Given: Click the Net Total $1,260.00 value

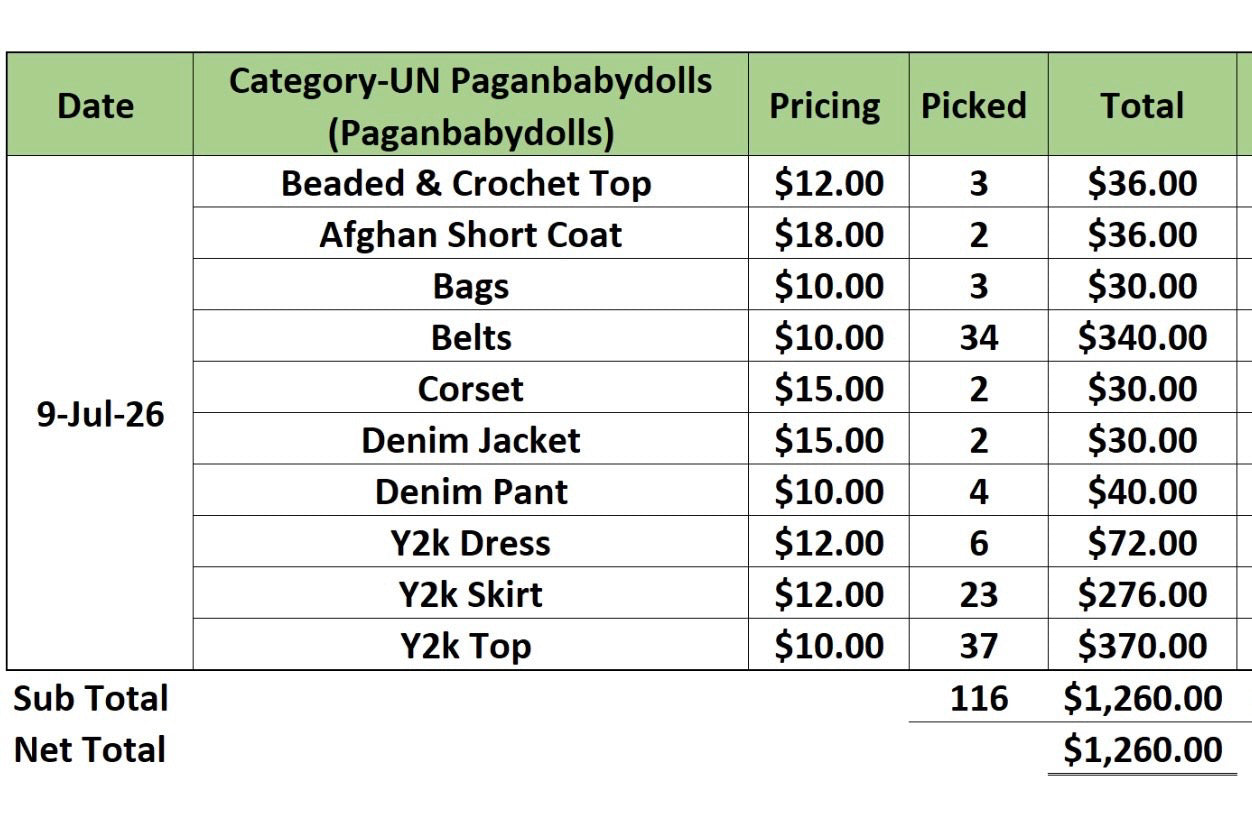Looking at the screenshot, I should 1142,749.
